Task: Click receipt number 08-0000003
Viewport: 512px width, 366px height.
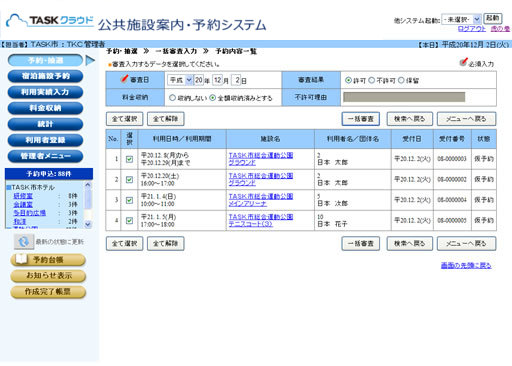Action: pos(452,159)
